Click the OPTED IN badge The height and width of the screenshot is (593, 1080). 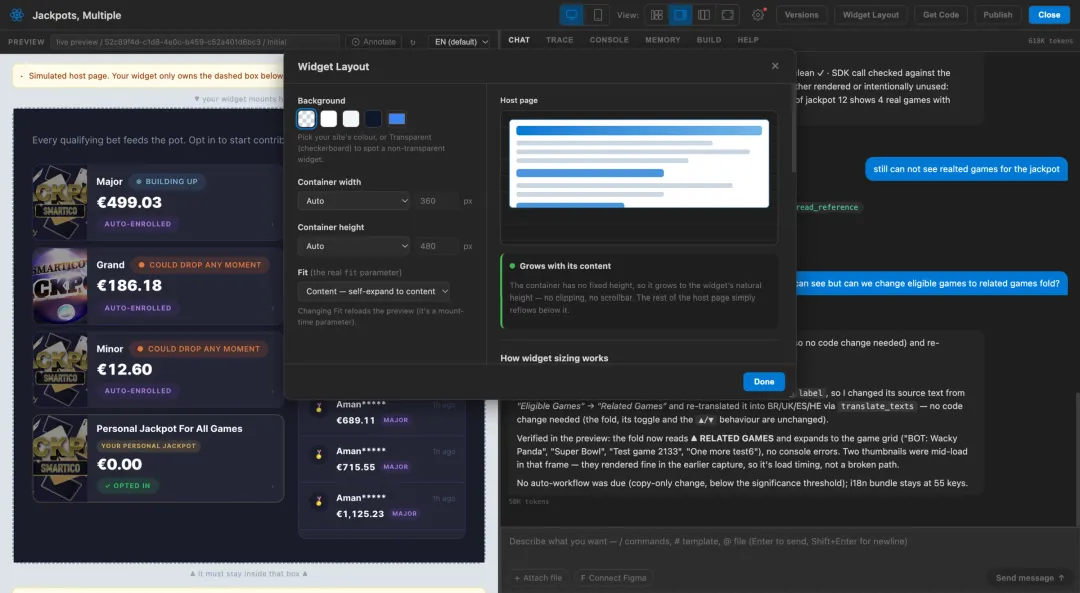(x=127, y=486)
